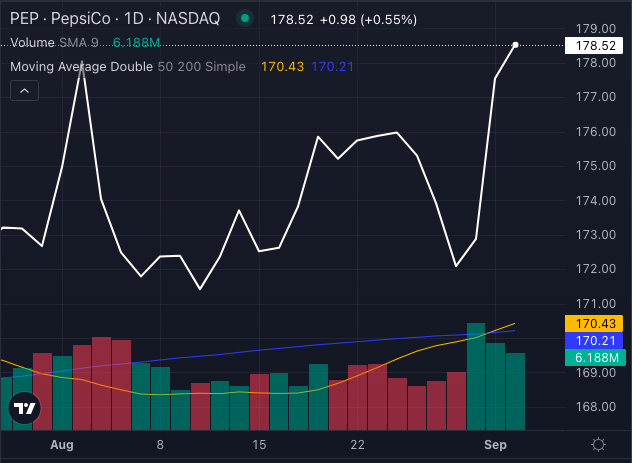The height and width of the screenshot is (463, 632).
Task: Click the 175.00 level on price axis
Action: [x=596, y=166]
